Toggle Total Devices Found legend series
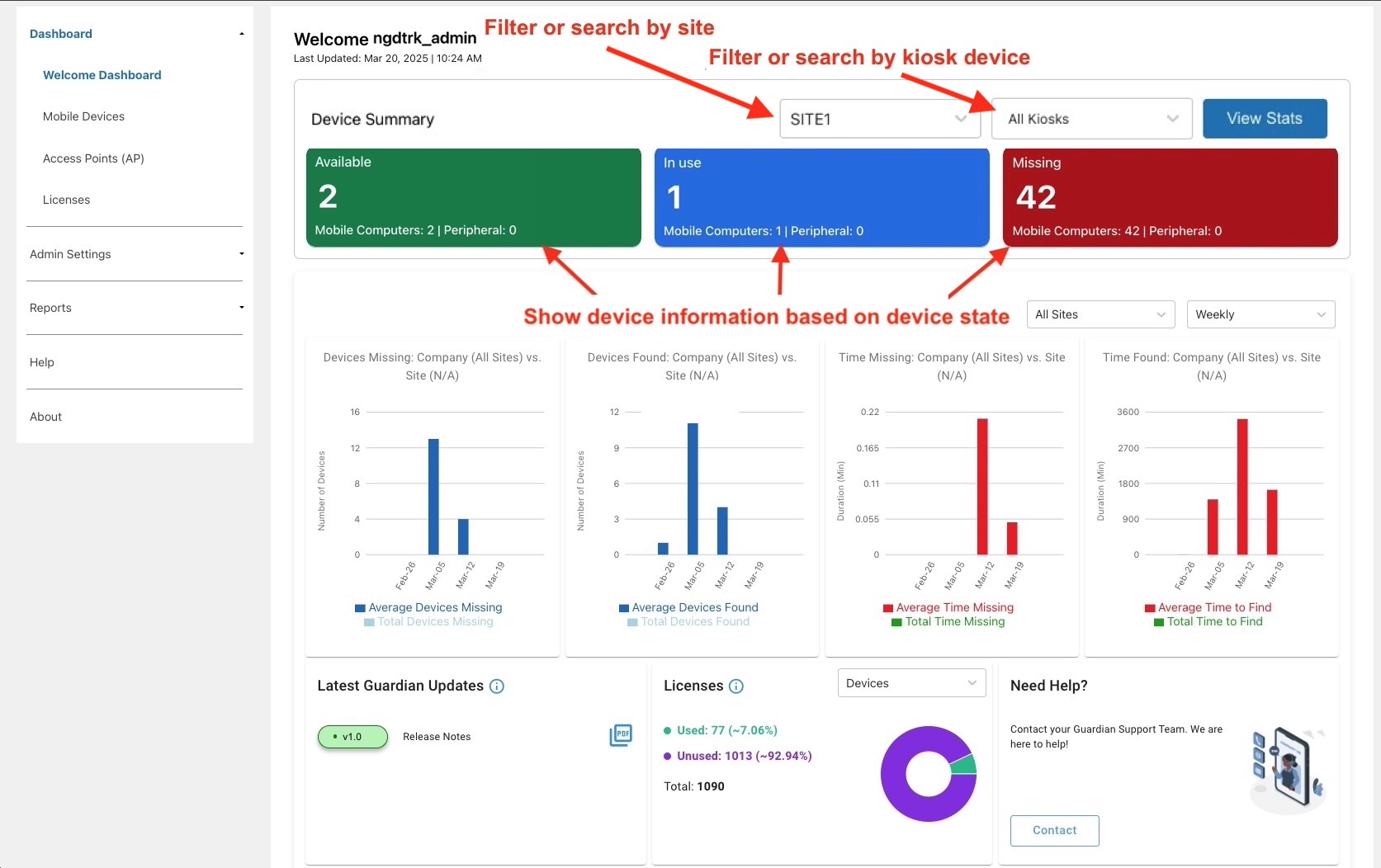The width and height of the screenshot is (1381, 868). point(688,622)
